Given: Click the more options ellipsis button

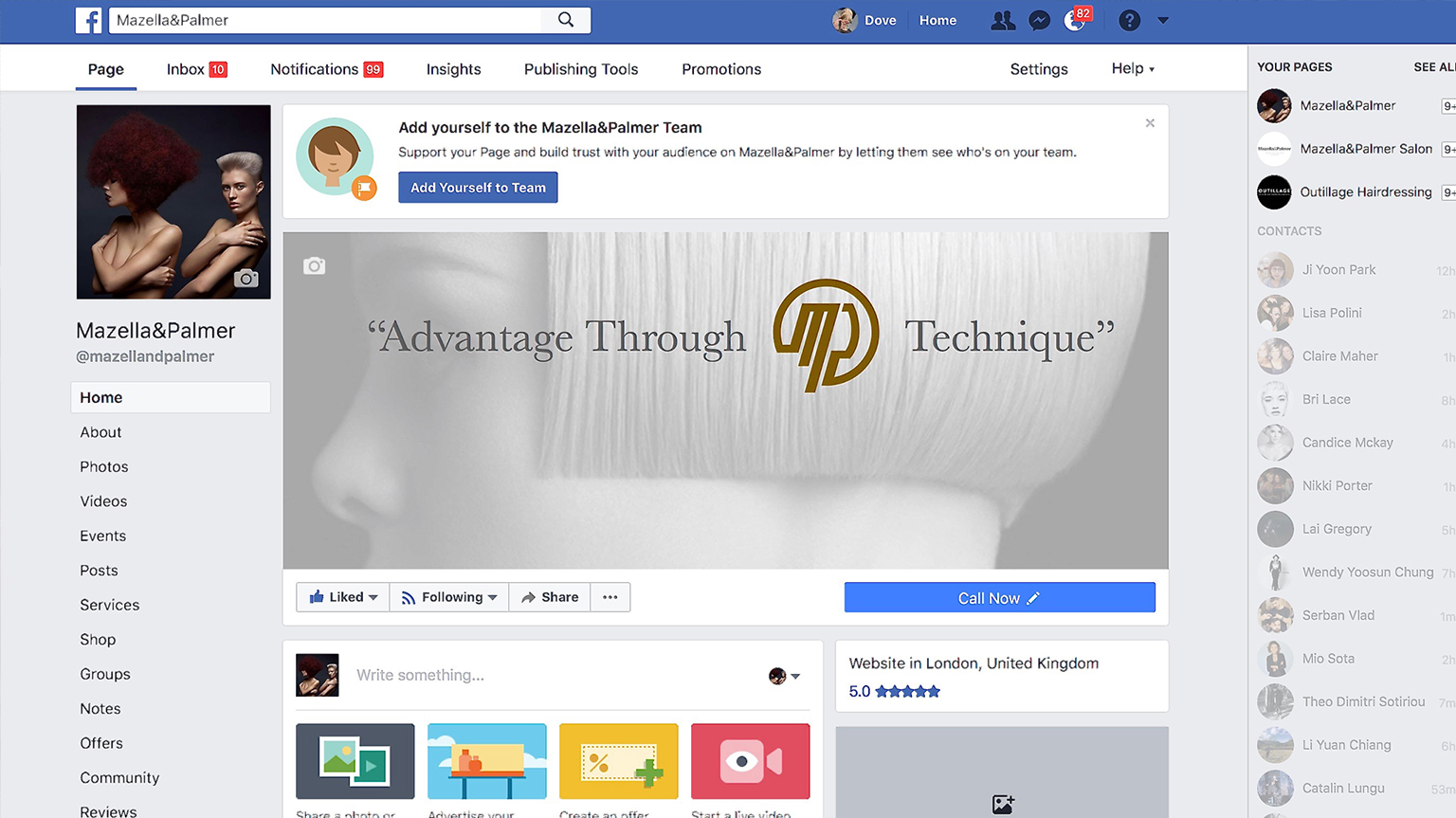Looking at the screenshot, I should click(610, 597).
